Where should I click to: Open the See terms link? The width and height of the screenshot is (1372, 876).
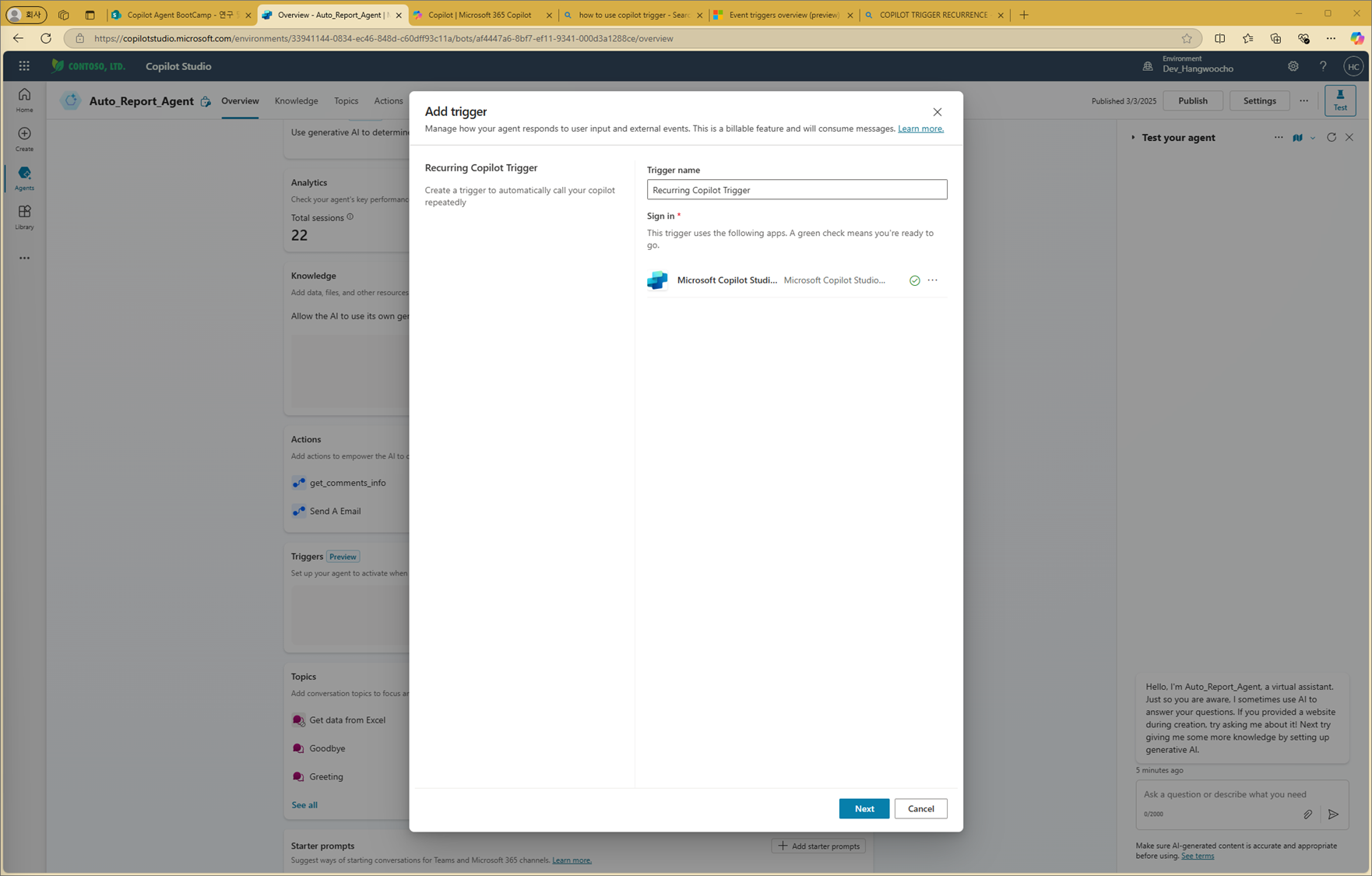click(x=1197, y=856)
